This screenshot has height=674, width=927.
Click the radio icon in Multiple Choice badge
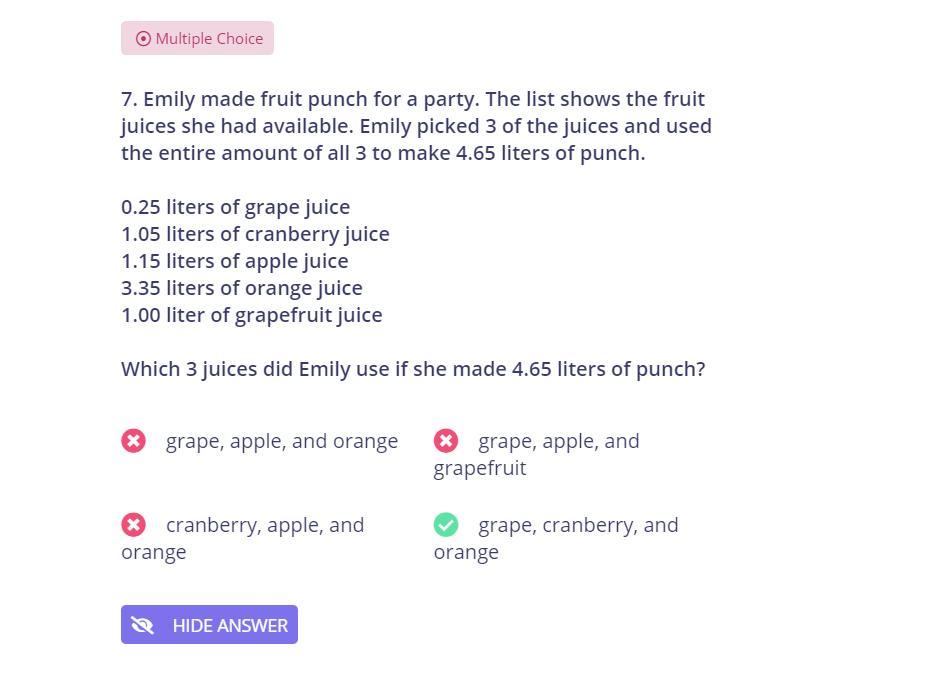[x=143, y=39]
